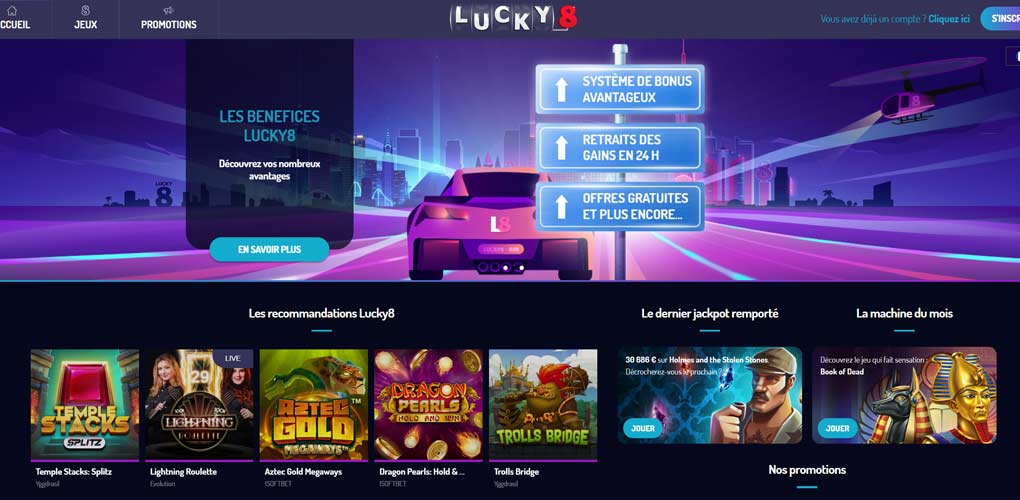This screenshot has height=500, width=1020.
Task: Click the S'inscrire sign-up button
Action: (x=1002, y=19)
